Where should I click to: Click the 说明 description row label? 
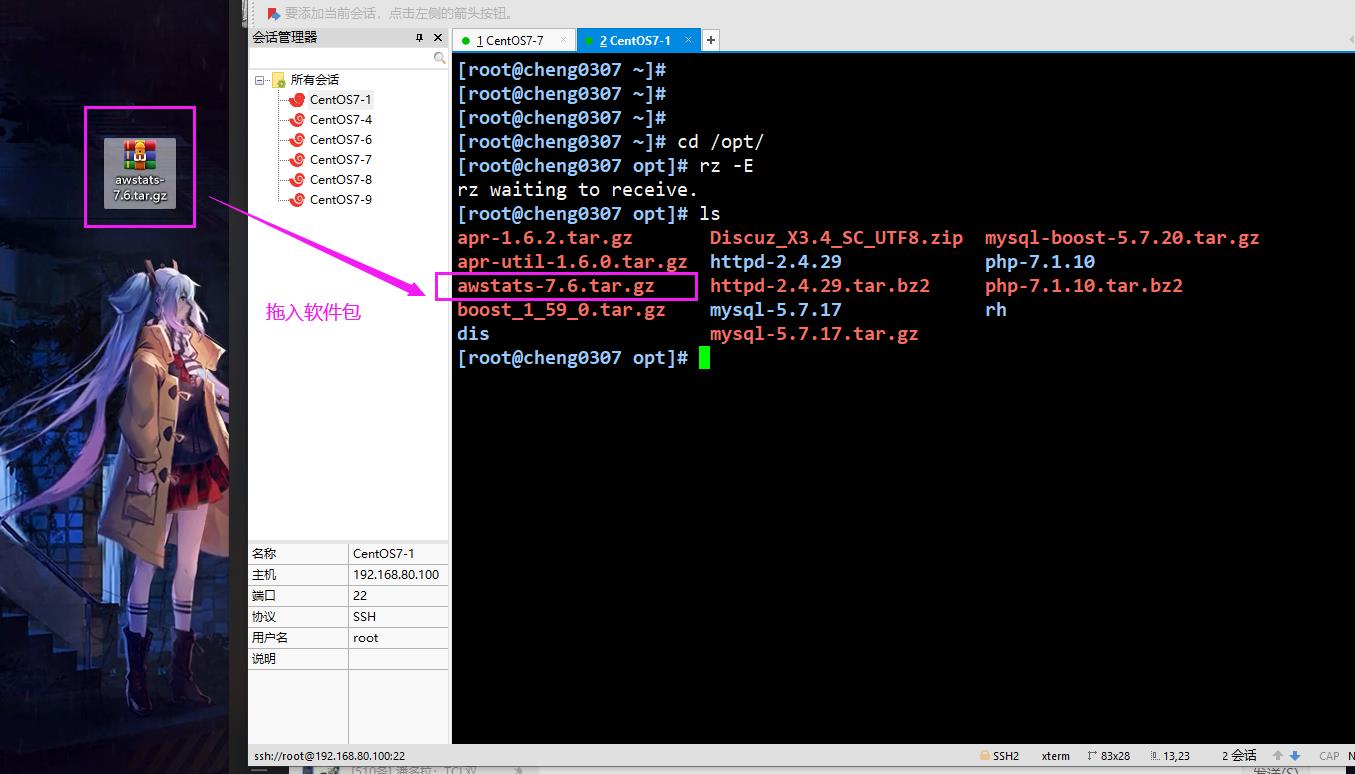[x=263, y=659]
